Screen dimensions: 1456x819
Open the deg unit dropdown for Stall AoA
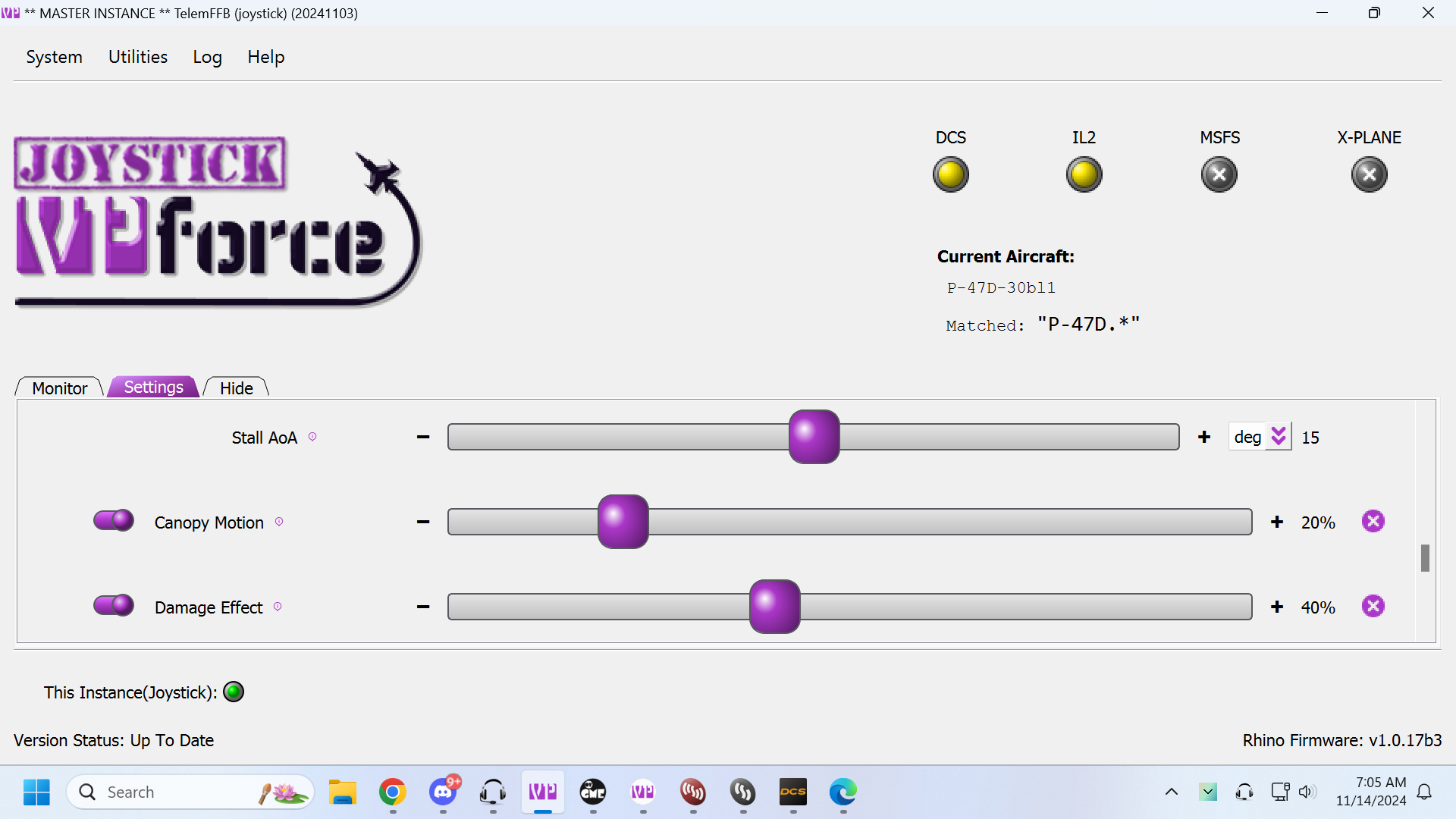[1260, 437]
